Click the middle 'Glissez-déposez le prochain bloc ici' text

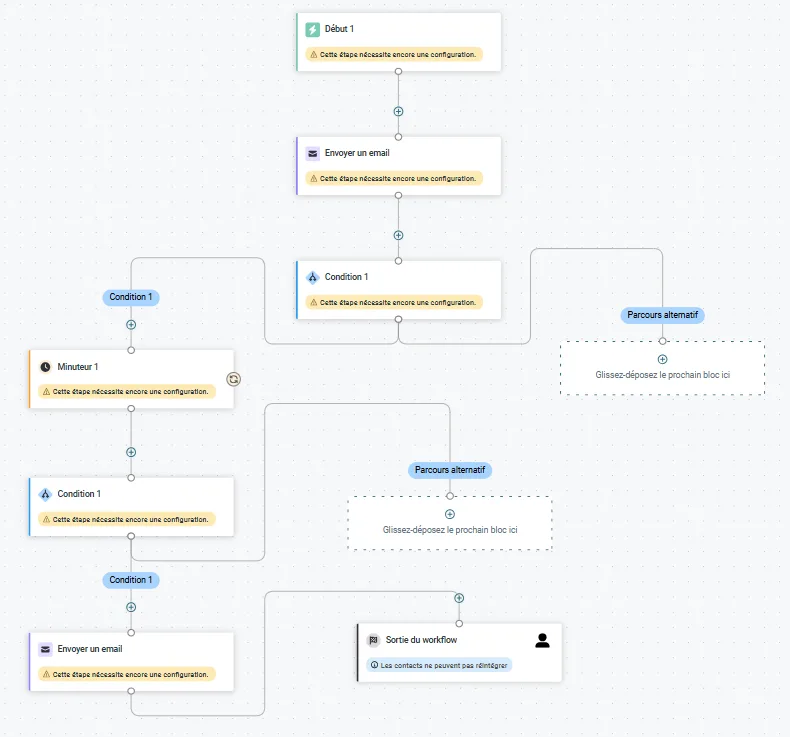[x=450, y=530]
